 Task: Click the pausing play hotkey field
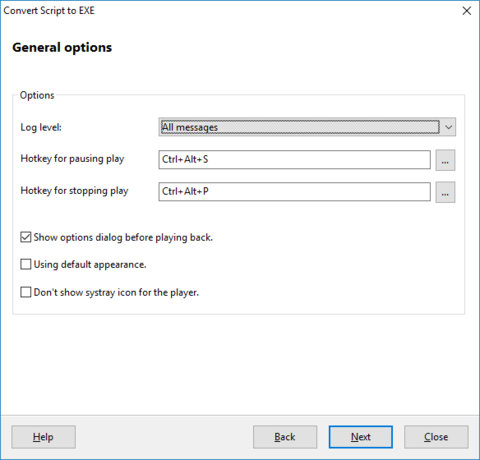[295, 160]
